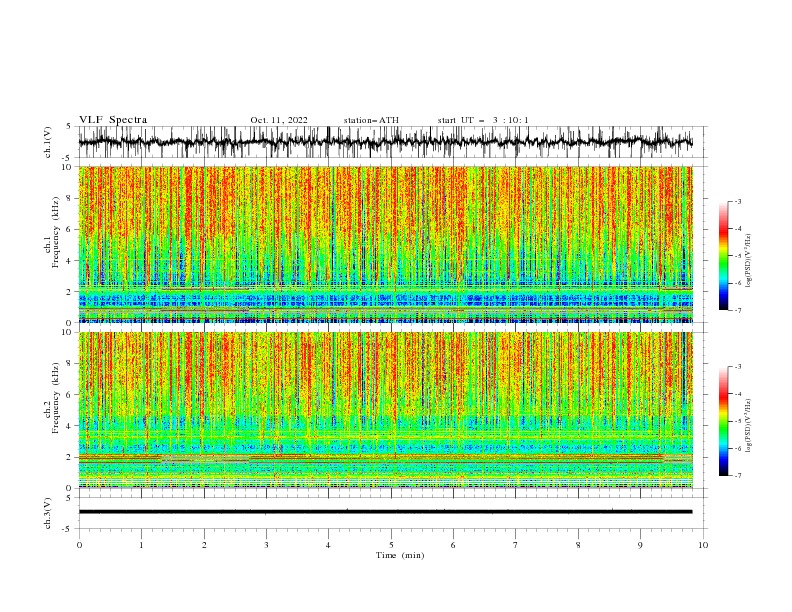Click the "-5" tick on ch.1 color bar
Image resolution: width=792 pixels, height=612 pixels.
pos(738,256)
